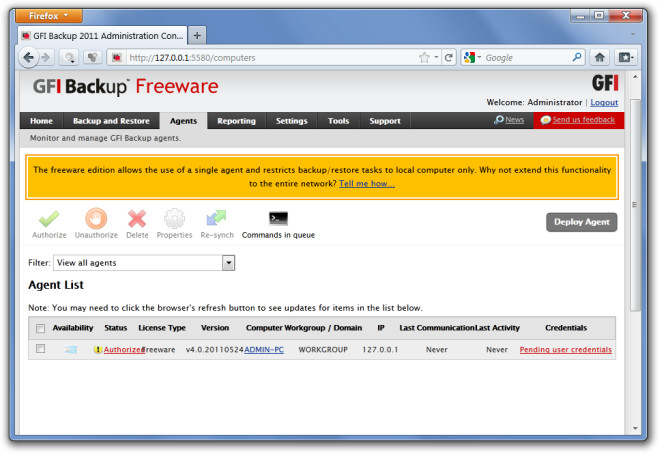Click the WORKGROUP cell
660x454 pixels.
tap(323, 350)
